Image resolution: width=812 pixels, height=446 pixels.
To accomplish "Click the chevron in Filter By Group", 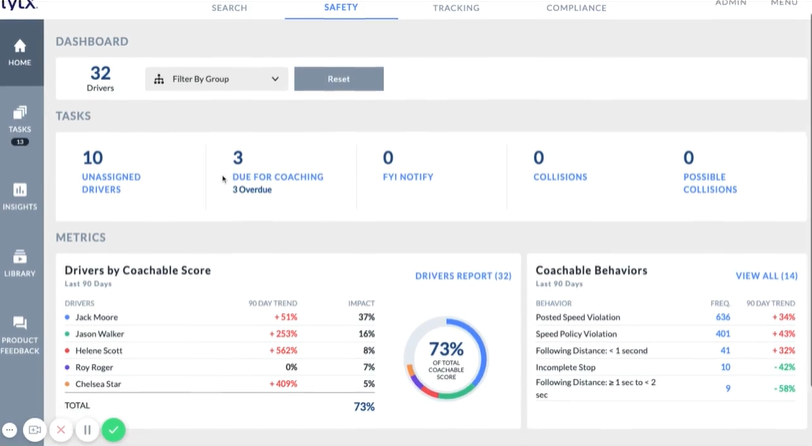I will pyautogui.click(x=275, y=79).
